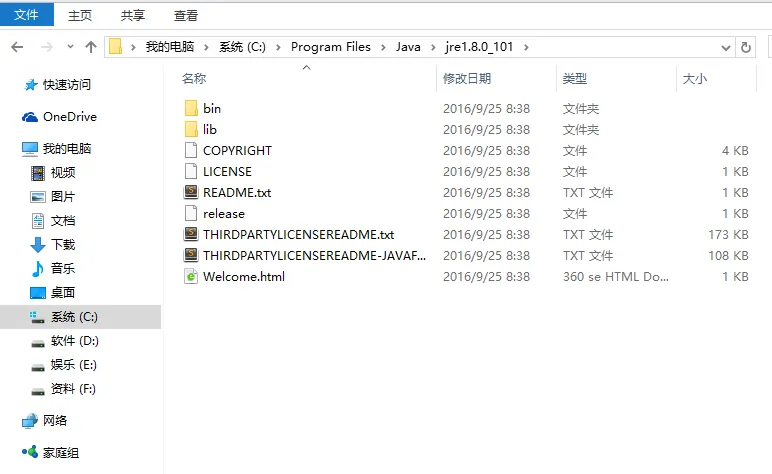Select the README.txt file icon
The image size is (772, 474).
(191, 192)
